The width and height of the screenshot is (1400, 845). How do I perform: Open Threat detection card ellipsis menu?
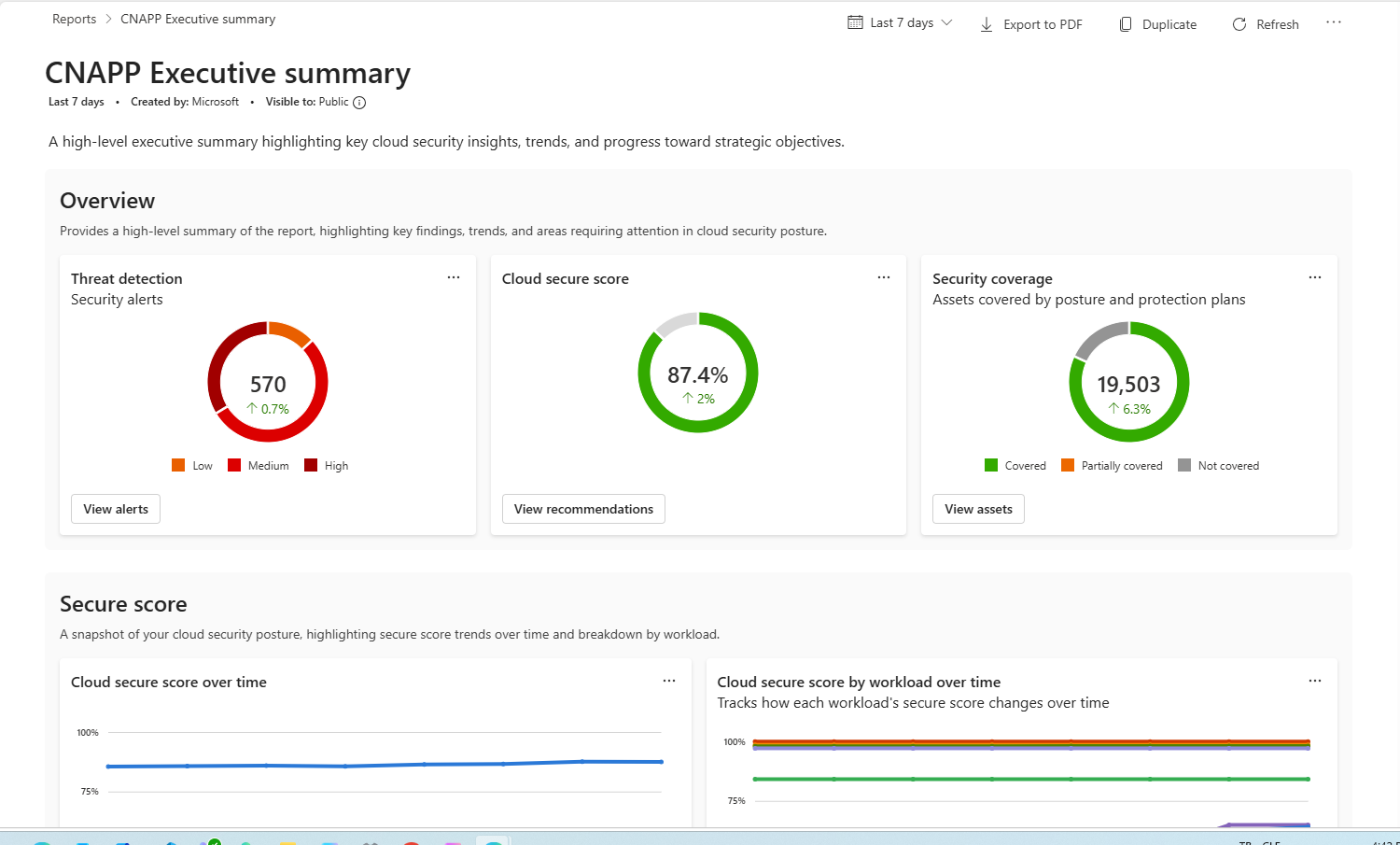point(454,277)
